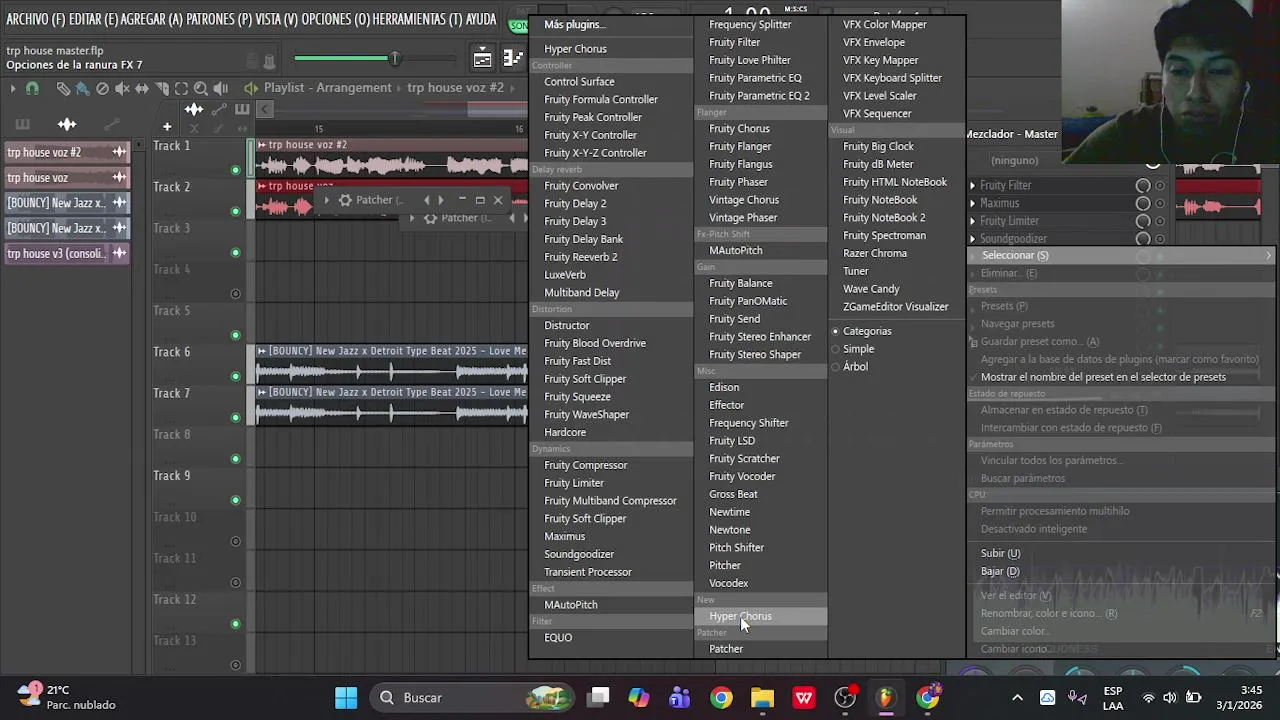The width and height of the screenshot is (1280, 720).
Task: Open the playlist view button in top toolbar
Action: point(483,58)
